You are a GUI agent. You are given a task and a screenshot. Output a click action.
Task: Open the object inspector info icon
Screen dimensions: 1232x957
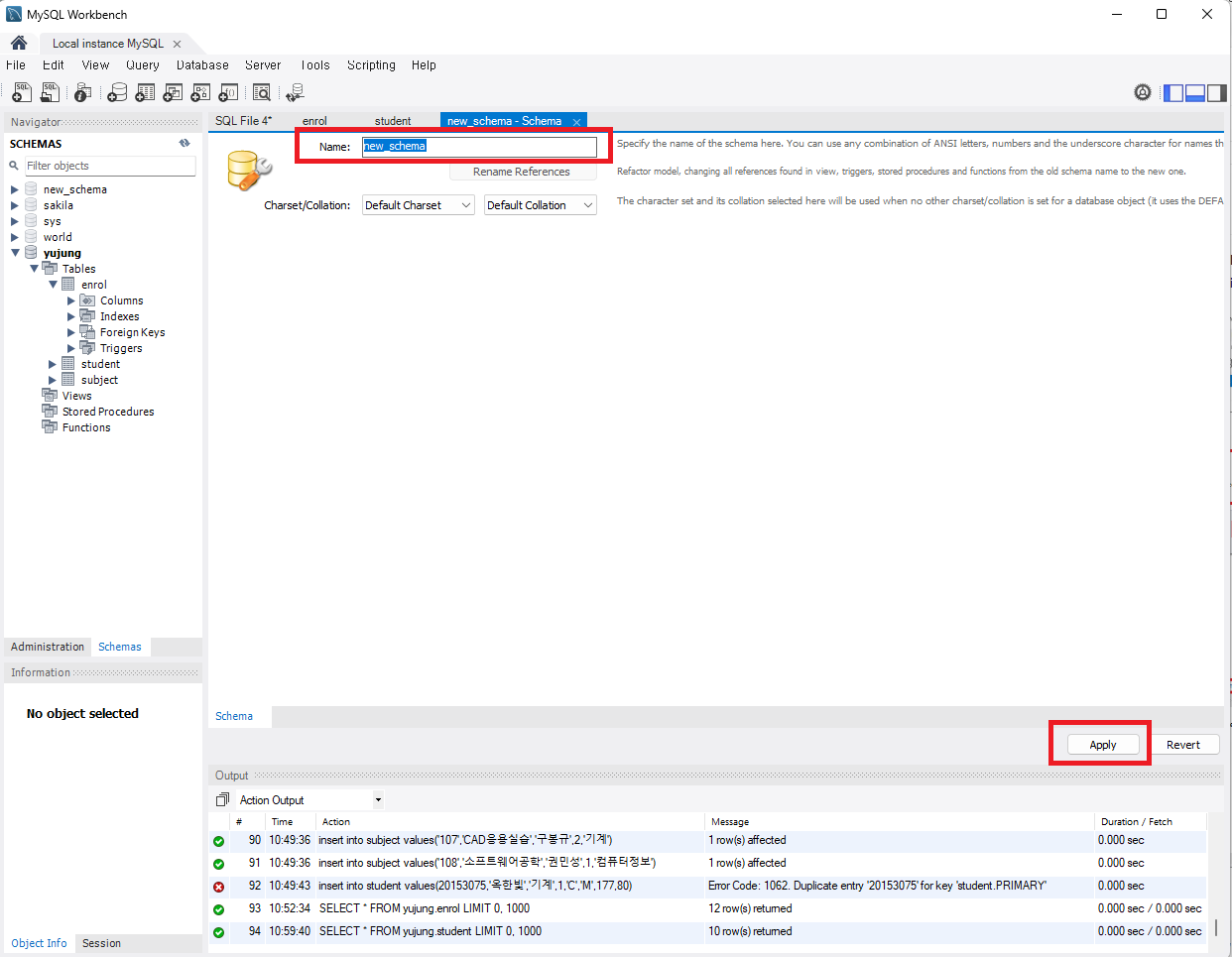[x=83, y=92]
